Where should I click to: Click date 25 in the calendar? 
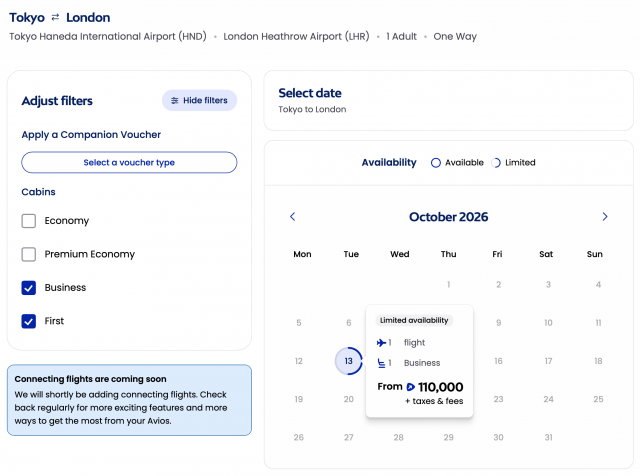tap(598, 399)
